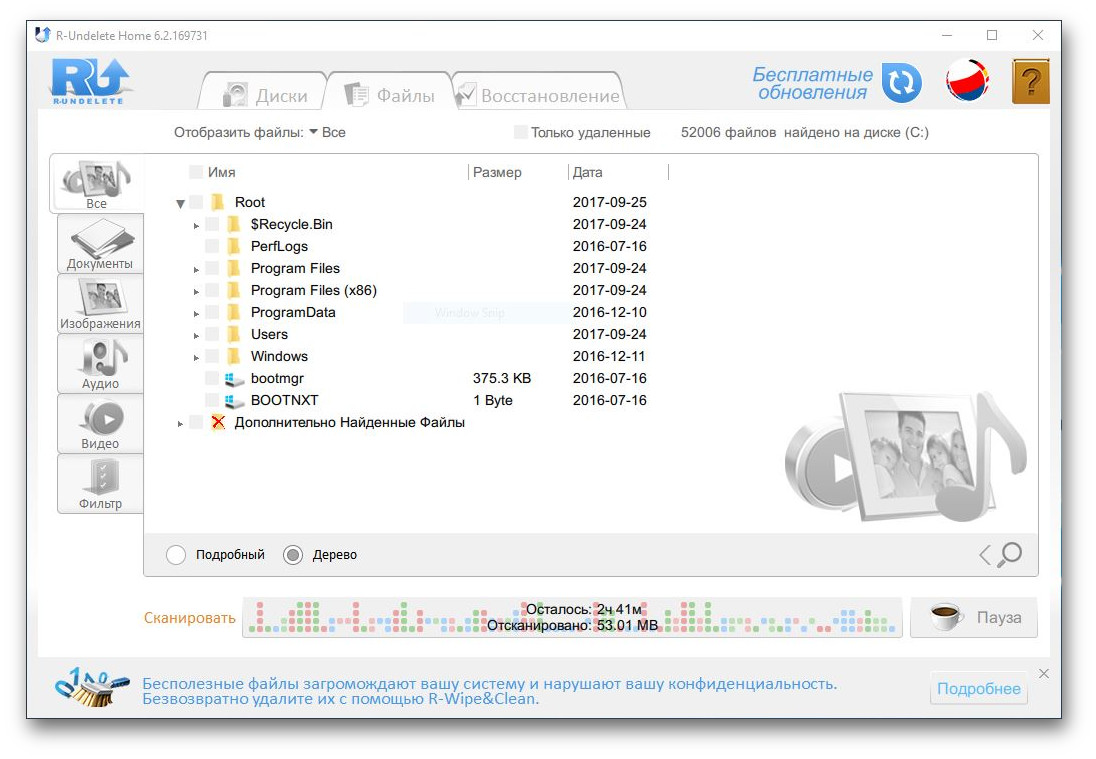Select the Изображения file category icon
Screen dimensions: 1096x759
101,304
